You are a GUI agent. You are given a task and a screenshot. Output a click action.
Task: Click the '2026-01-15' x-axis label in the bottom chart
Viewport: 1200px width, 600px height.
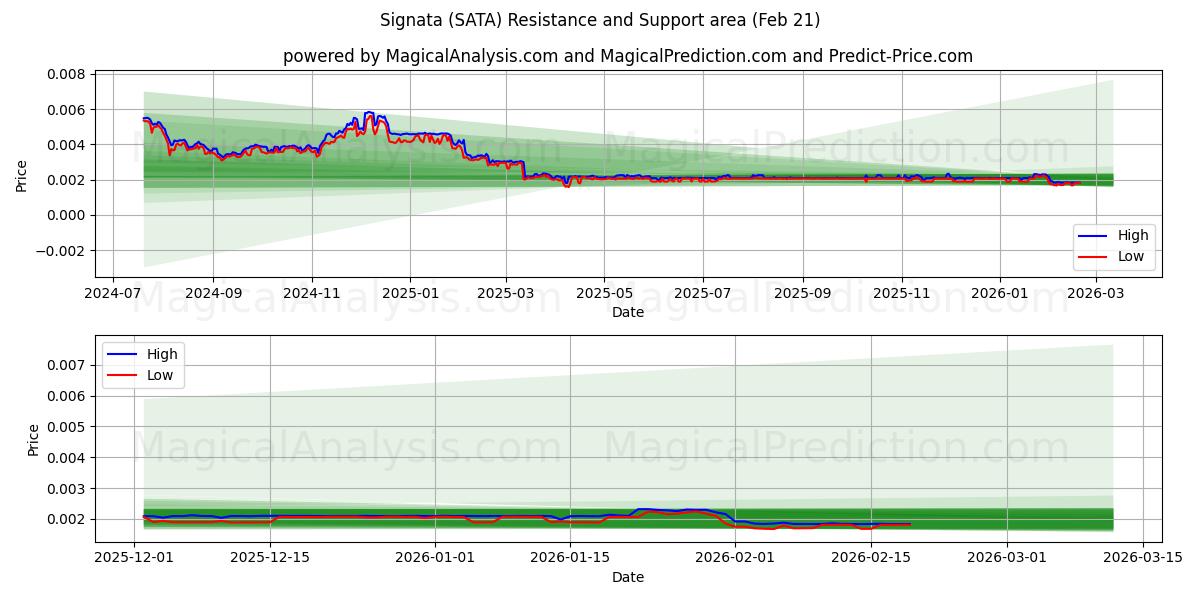click(x=570, y=560)
